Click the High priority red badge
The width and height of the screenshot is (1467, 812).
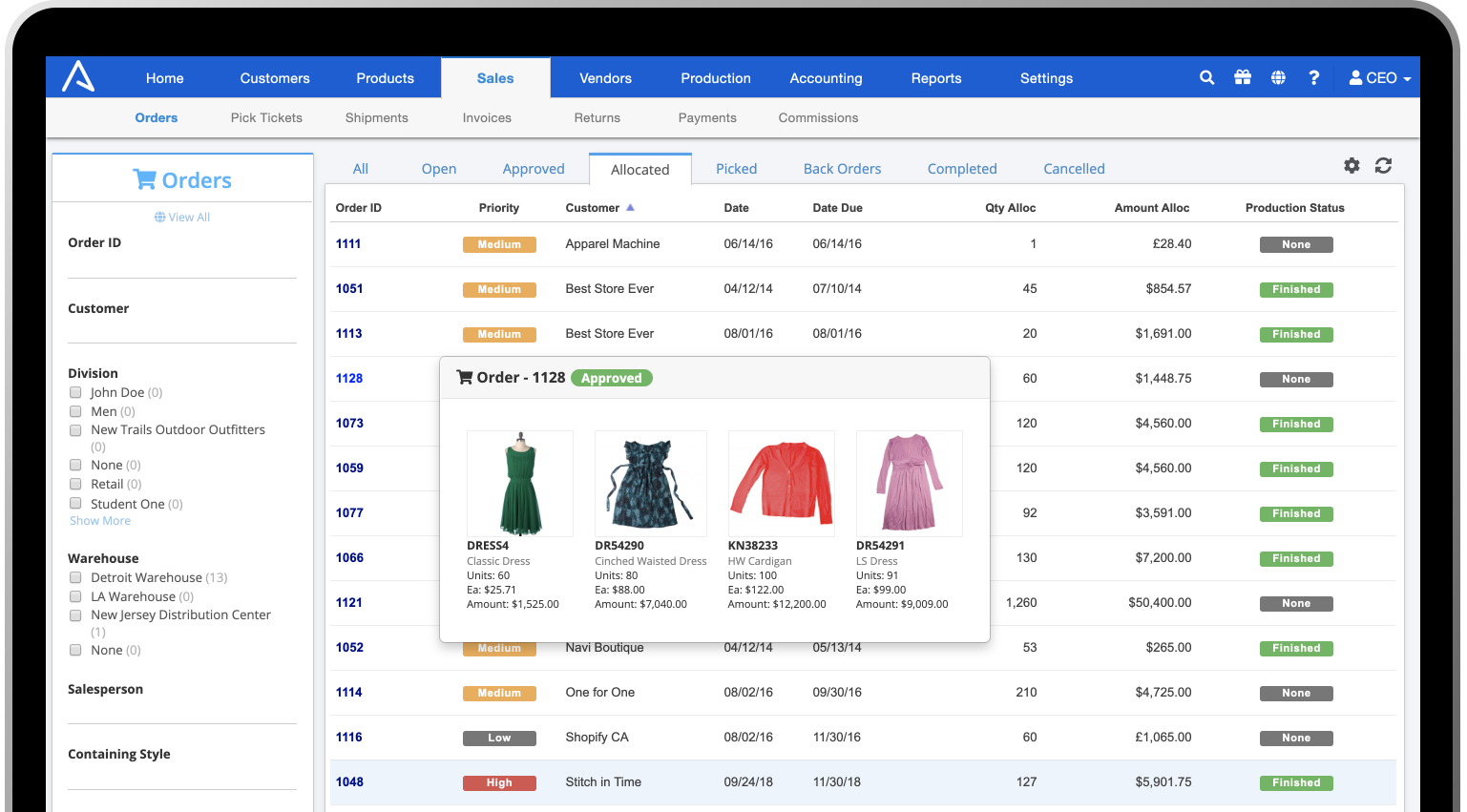499,782
